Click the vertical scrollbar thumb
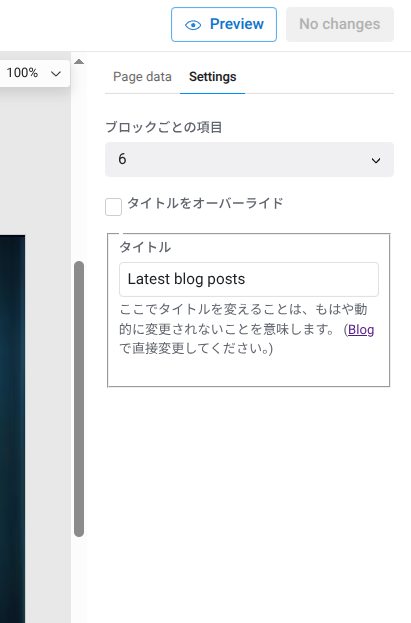This screenshot has width=411, height=623. point(79,399)
